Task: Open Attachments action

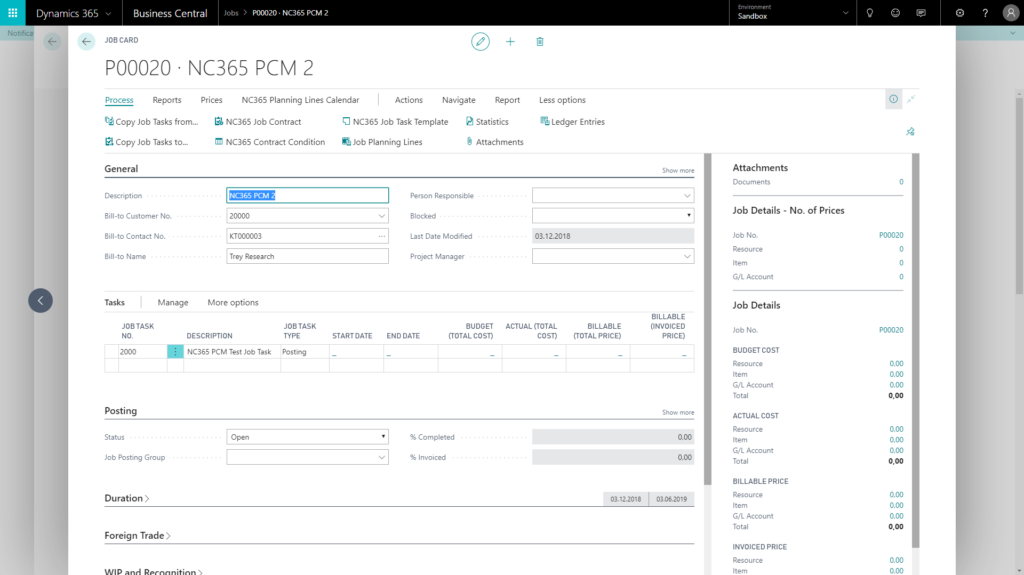Action: 494,142
